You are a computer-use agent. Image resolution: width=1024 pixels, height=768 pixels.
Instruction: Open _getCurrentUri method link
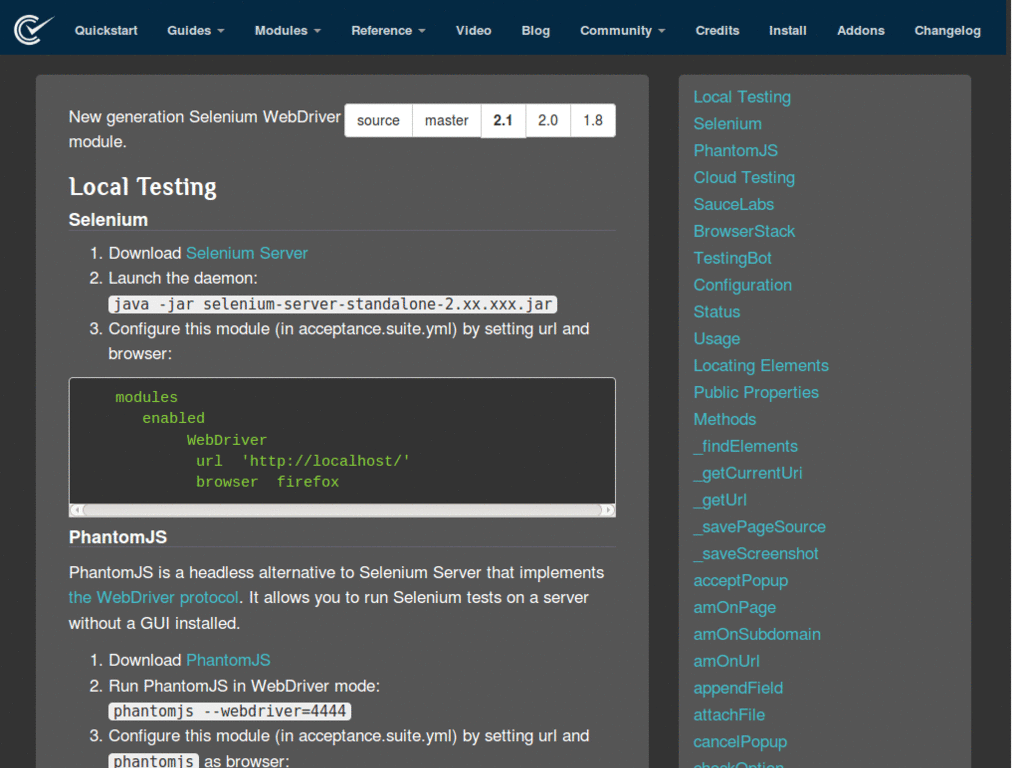coord(748,473)
